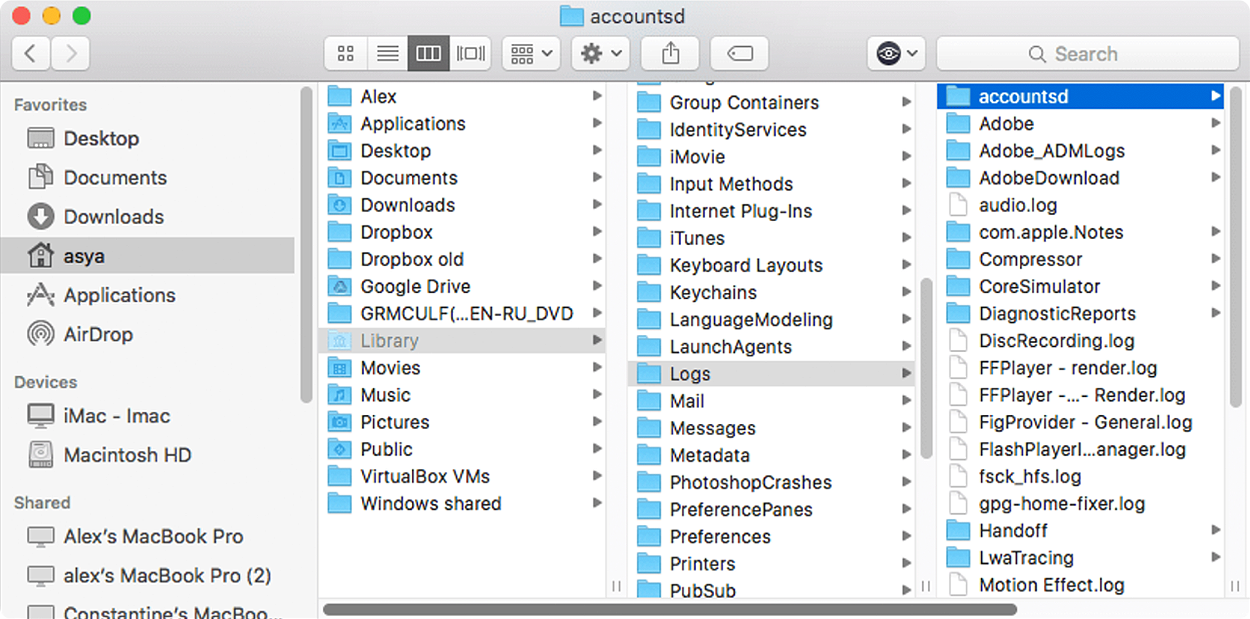Select the asya home folder in sidebar

pyautogui.click(x=148, y=255)
